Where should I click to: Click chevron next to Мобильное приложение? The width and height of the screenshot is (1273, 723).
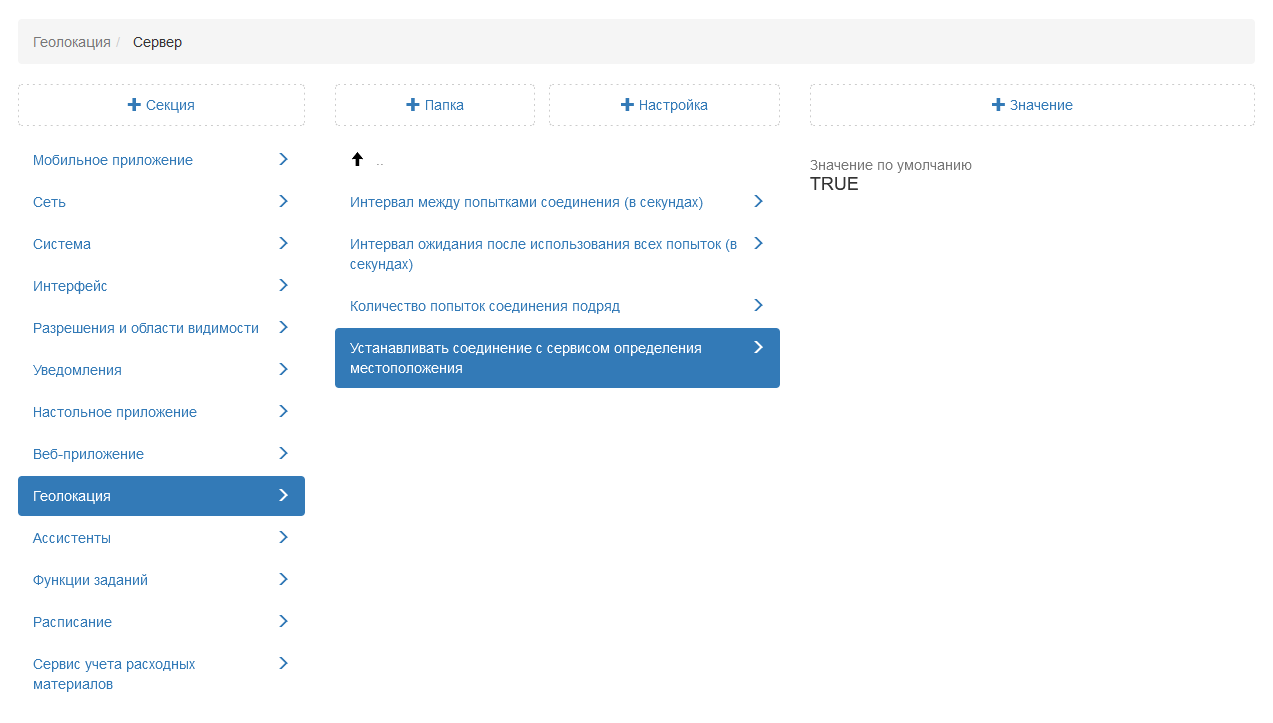(283, 159)
